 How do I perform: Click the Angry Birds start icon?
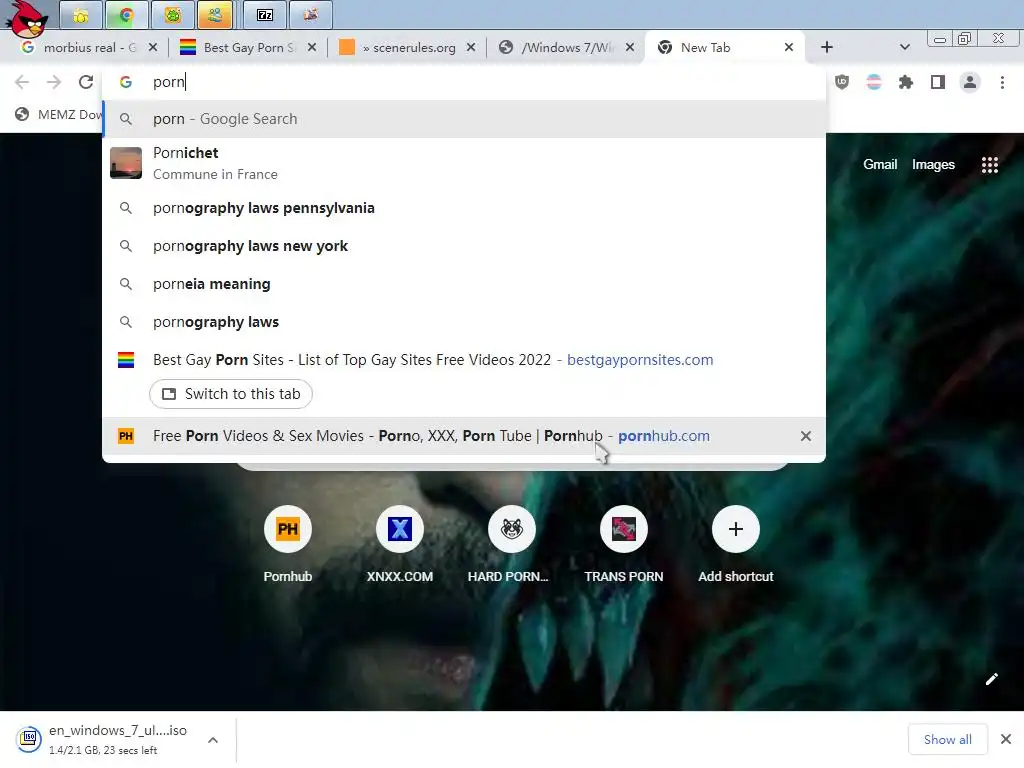[x=27, y=20]
